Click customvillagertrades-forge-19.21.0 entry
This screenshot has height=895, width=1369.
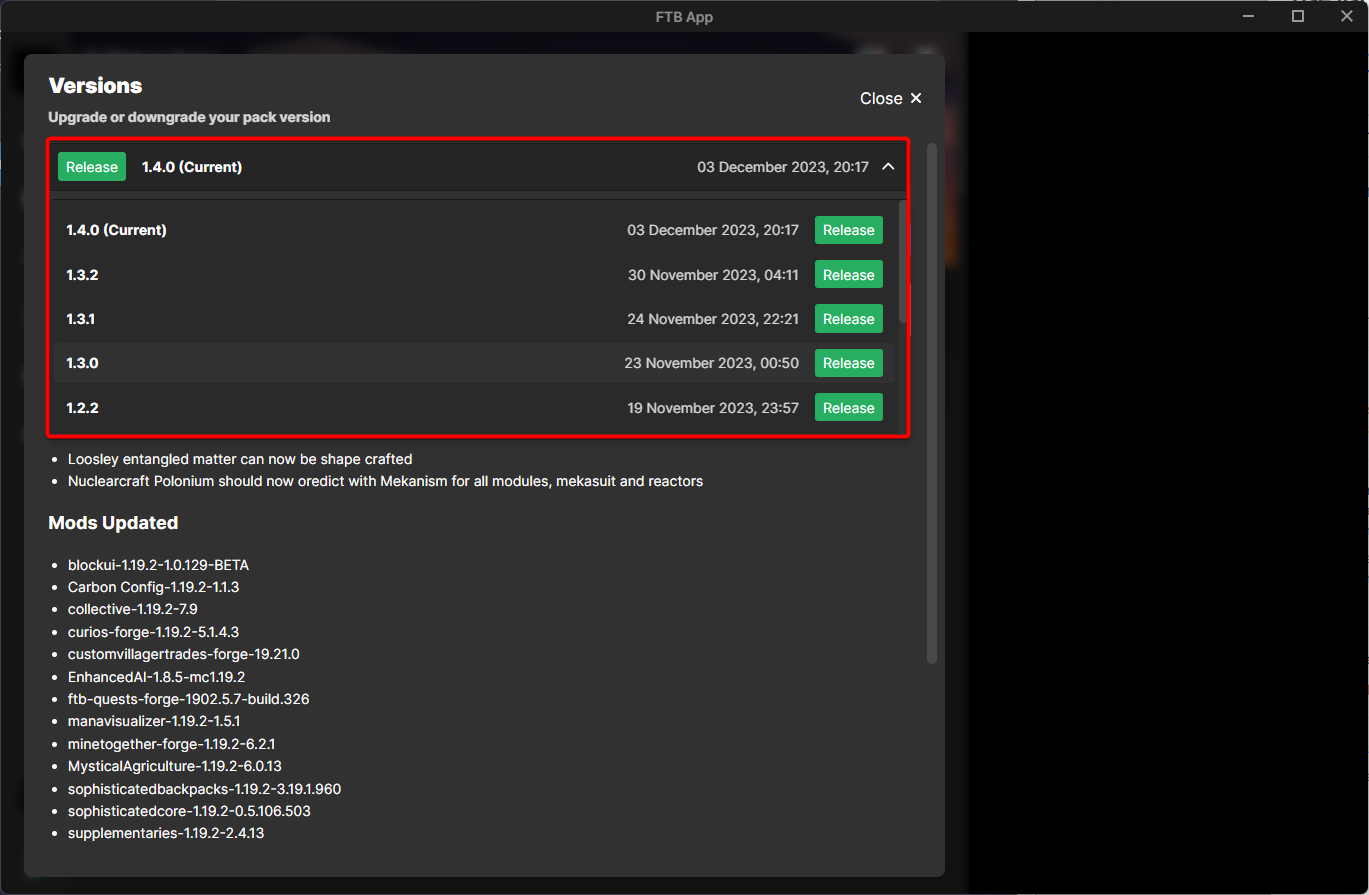pyautogui.click(x=184, y=654)
